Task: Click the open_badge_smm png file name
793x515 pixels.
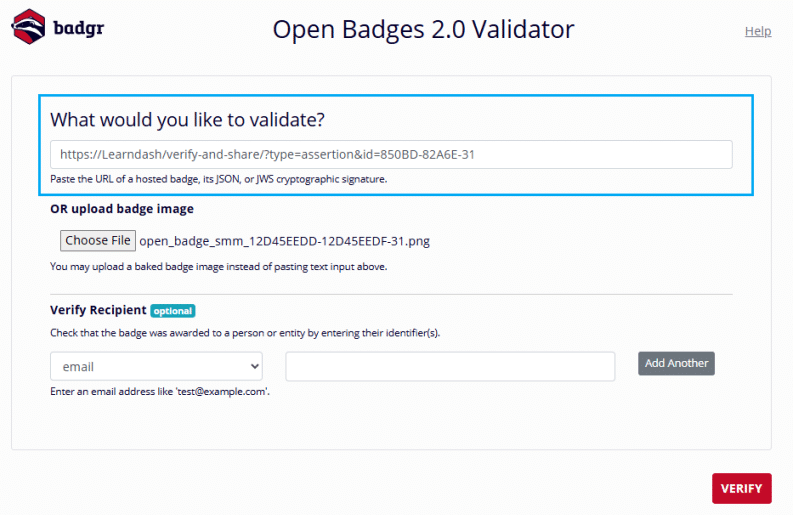Action: point(285,241)
